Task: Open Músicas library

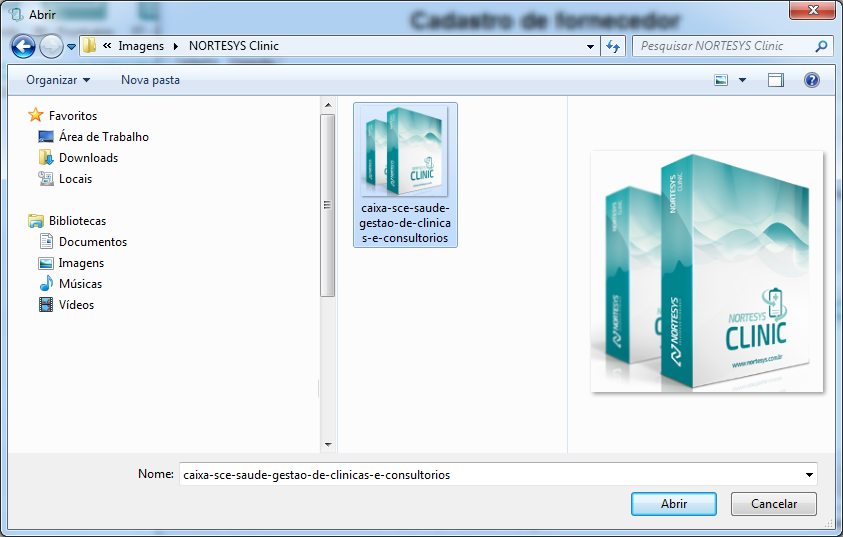Action: (x=80, y=283)
